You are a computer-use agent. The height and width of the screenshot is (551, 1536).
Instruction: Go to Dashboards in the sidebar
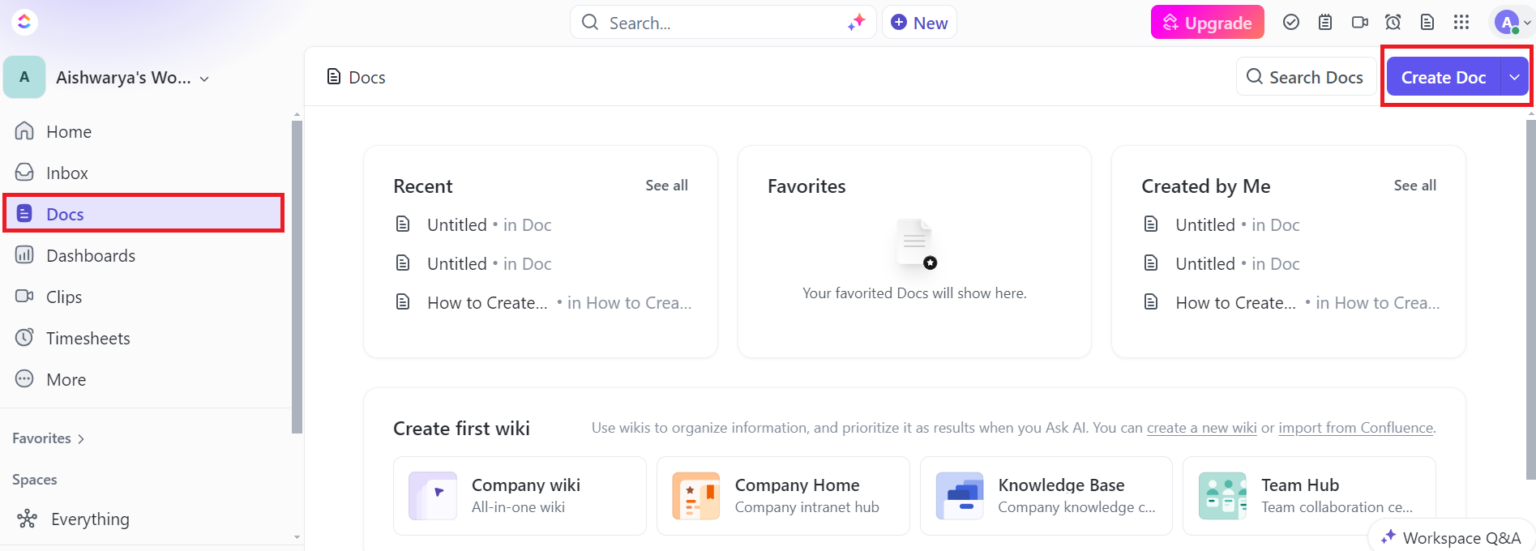click(x=90, y=255)
